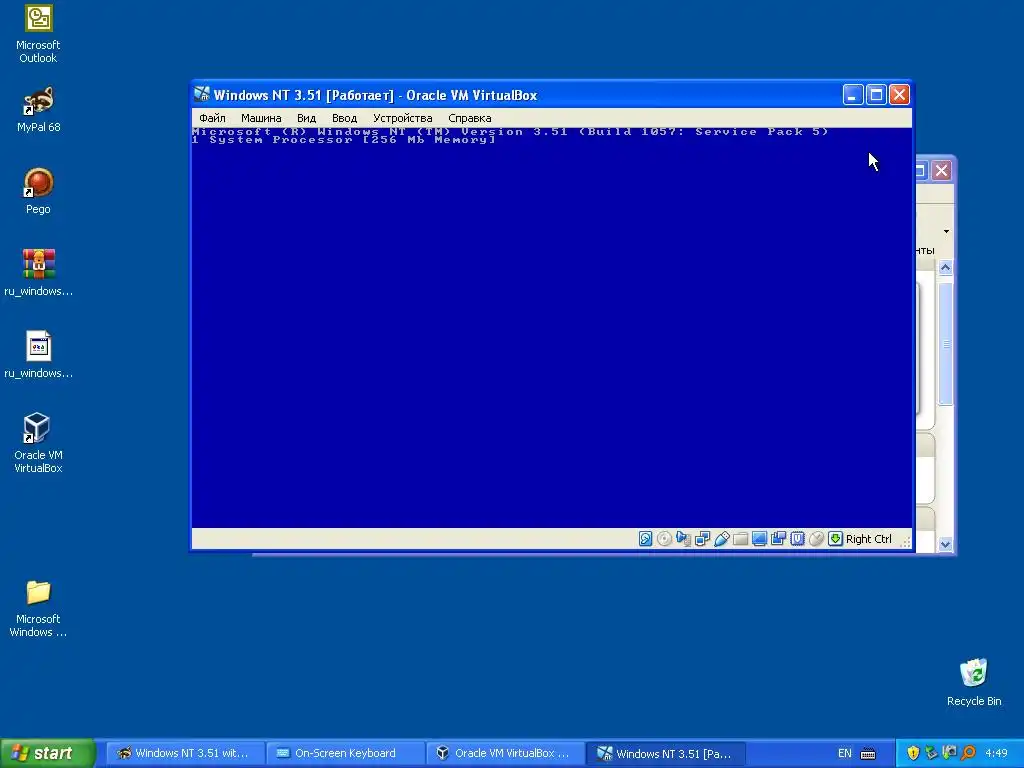Maximize the Windows NT 3.51 VM window
This screenshot has height=768, width=1024.
[x=876, y=95]
